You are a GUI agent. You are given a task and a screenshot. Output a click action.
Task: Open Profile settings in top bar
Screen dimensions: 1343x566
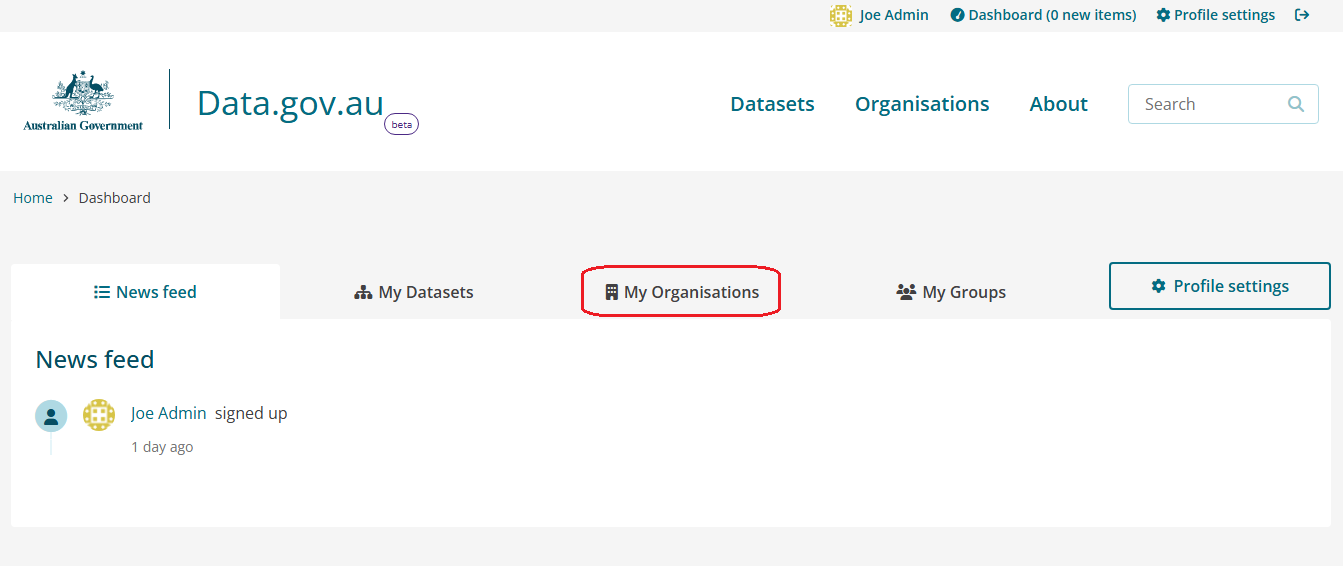click(1215, 15)
